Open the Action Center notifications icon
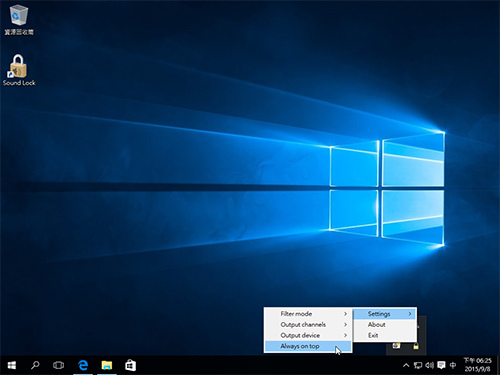The image size is (500, 375). click(x=441, y=365)
